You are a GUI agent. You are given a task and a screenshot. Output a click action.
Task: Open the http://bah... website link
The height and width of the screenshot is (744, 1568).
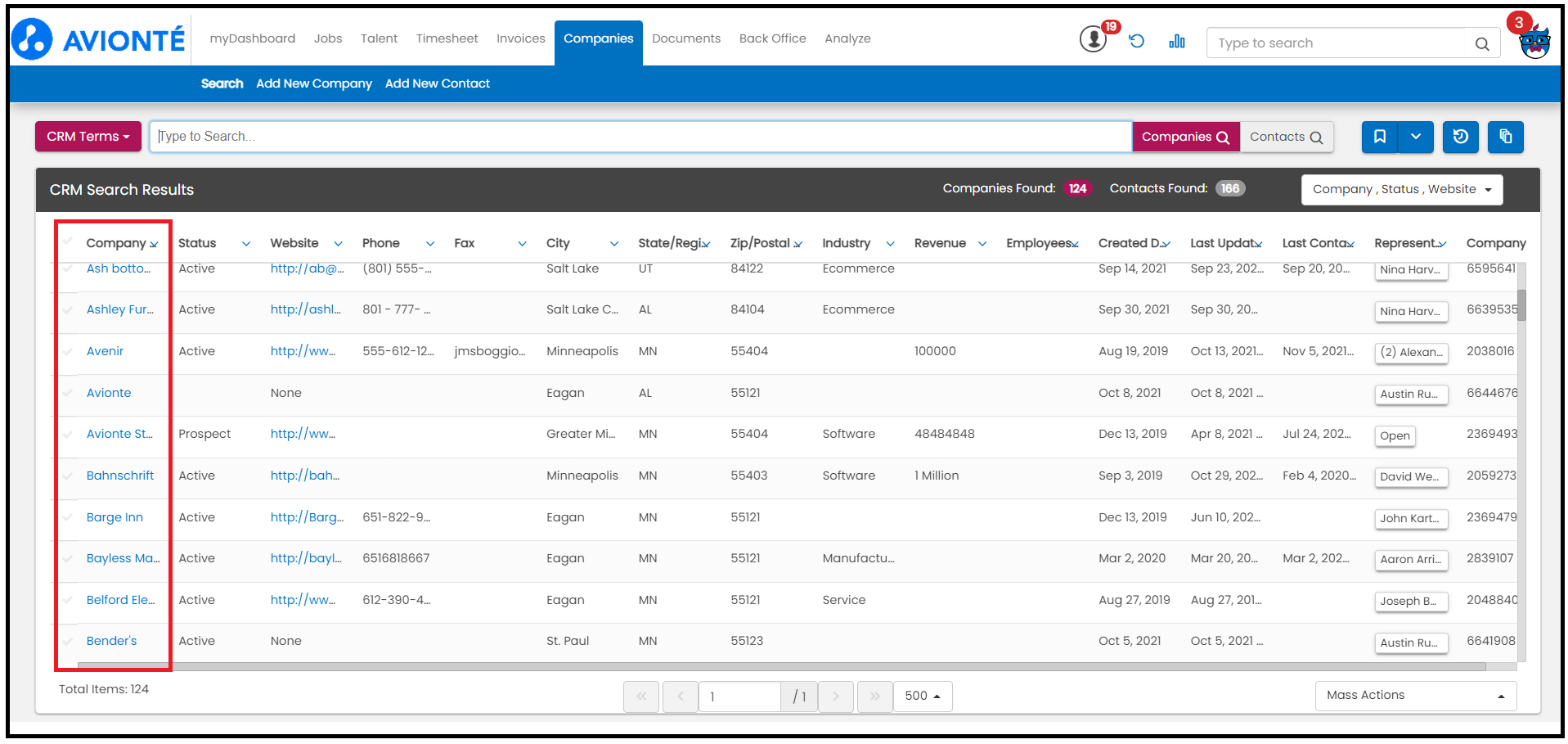304,476
